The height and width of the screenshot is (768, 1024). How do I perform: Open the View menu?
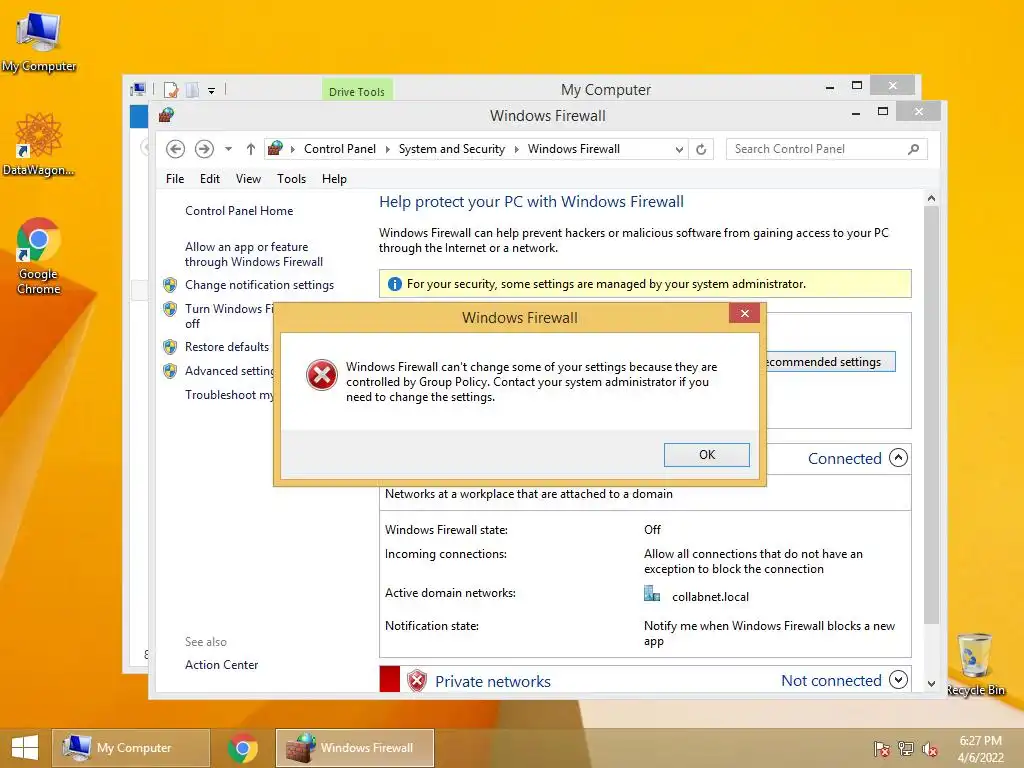[x=248, y=179]
